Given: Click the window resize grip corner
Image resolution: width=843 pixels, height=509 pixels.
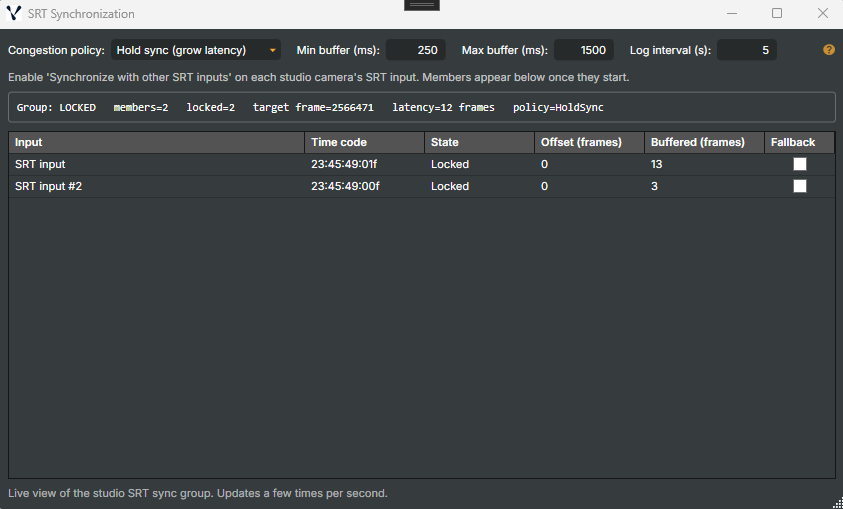Looking at the screenshot, I should [837, 503].
